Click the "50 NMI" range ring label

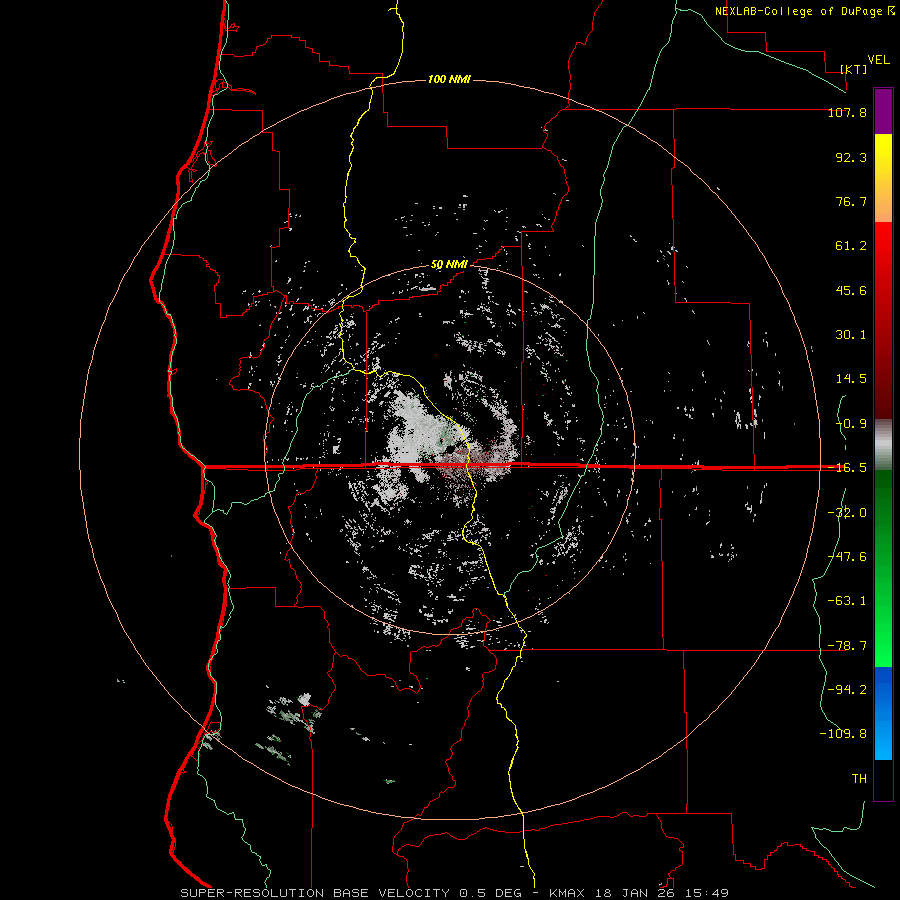click(x=449, y=265)
